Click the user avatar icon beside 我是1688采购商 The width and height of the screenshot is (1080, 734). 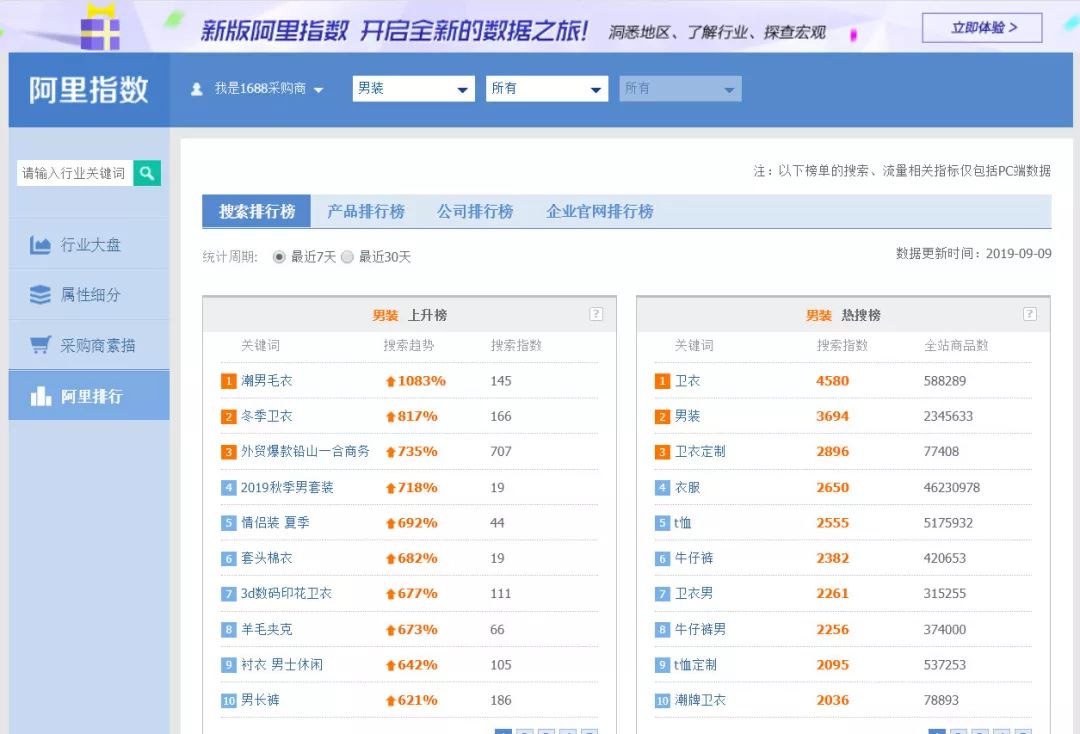tap(197, 89)
